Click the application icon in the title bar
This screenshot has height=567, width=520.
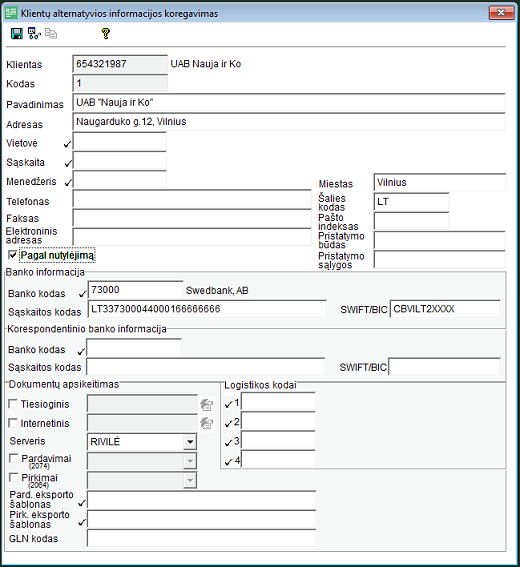tap(11, 13)
